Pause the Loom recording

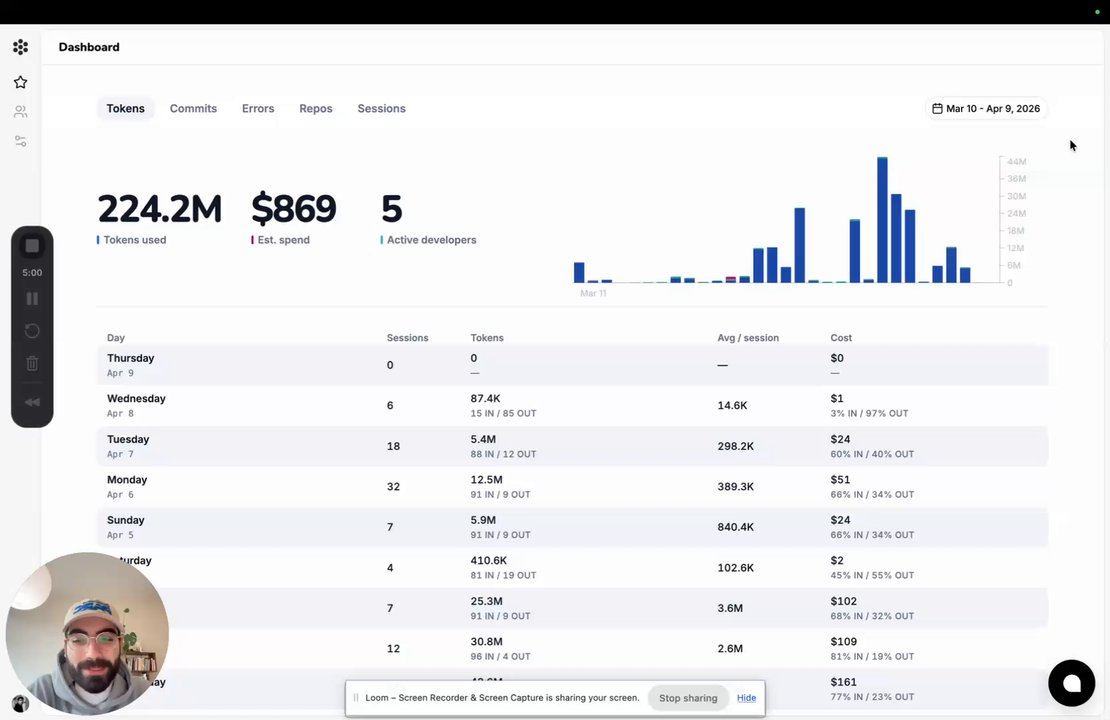32,299
